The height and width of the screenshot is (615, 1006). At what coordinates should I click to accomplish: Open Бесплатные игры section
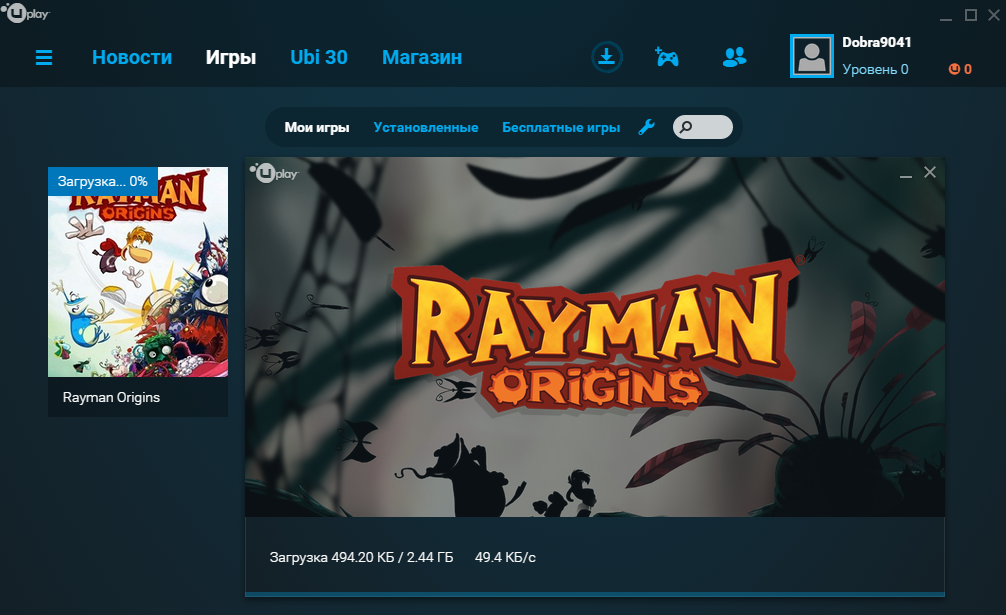tap(561, 128)
